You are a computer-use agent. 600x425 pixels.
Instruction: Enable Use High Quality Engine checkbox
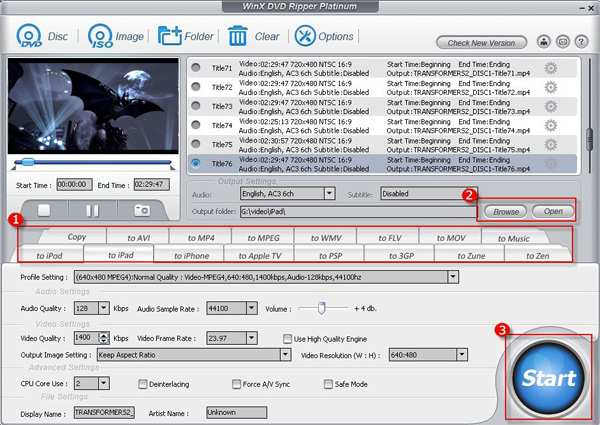287,339
